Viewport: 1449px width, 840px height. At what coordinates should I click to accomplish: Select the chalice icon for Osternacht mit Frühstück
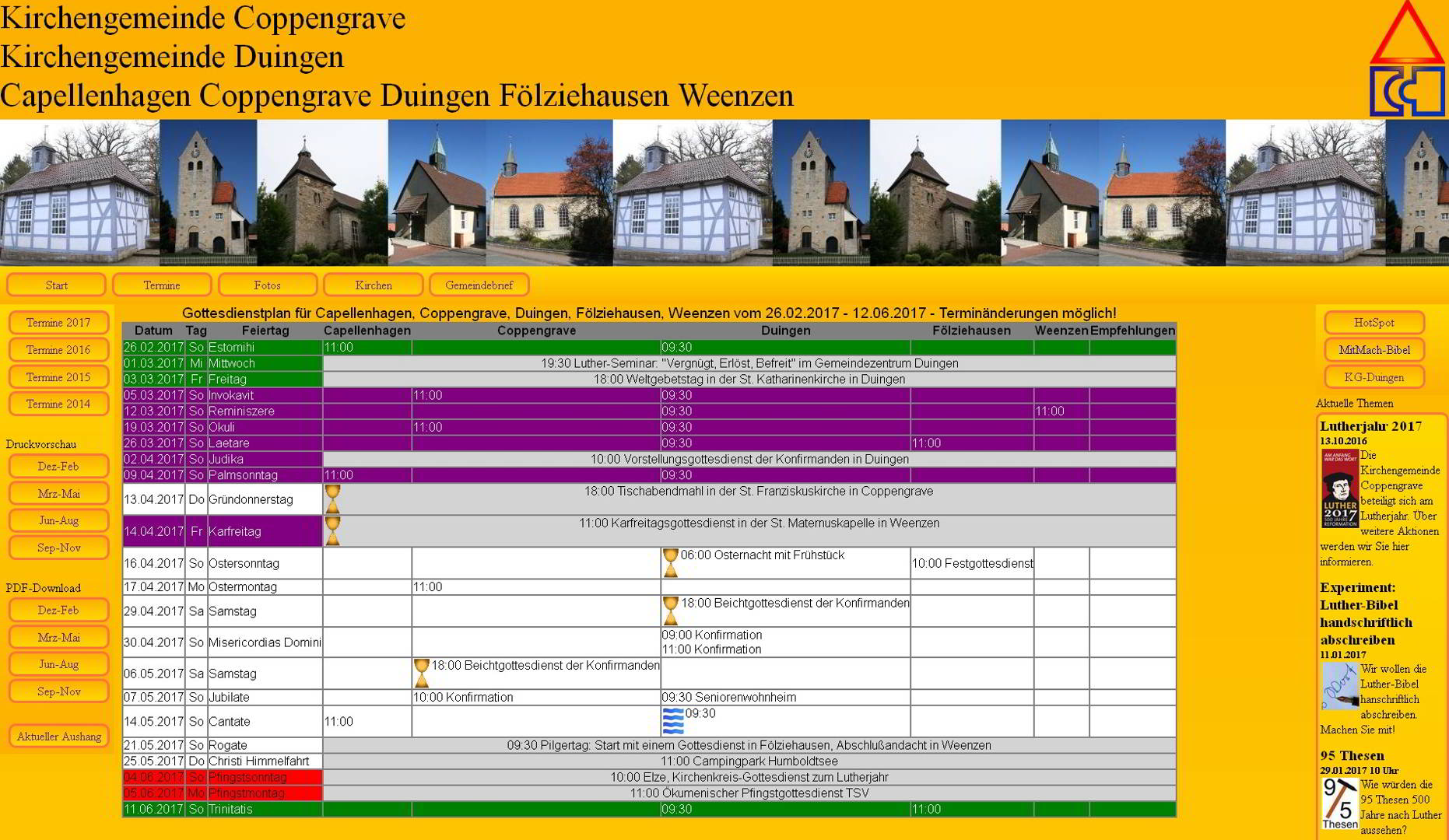[670, 562]
